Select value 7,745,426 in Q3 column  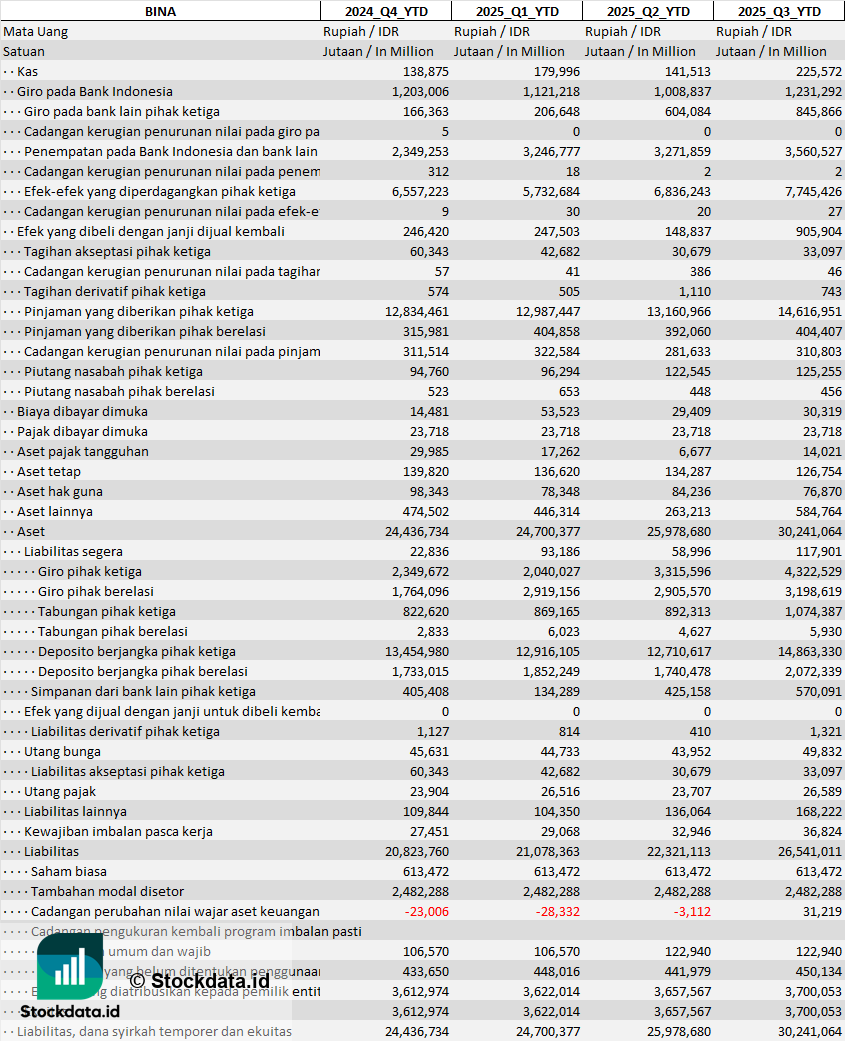pos(813,192)
